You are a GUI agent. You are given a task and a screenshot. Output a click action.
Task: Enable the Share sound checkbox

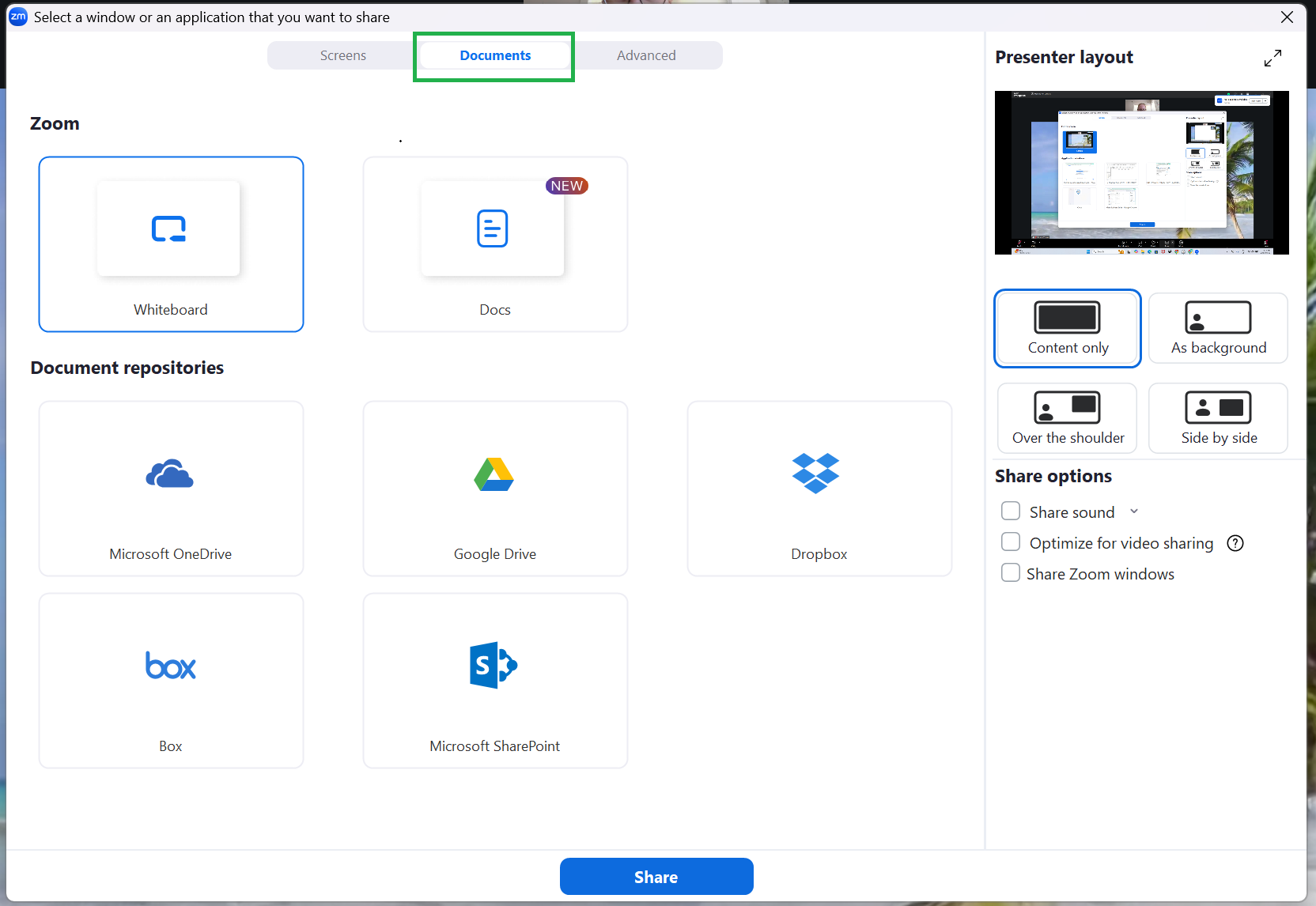[x=1011, y=512]
